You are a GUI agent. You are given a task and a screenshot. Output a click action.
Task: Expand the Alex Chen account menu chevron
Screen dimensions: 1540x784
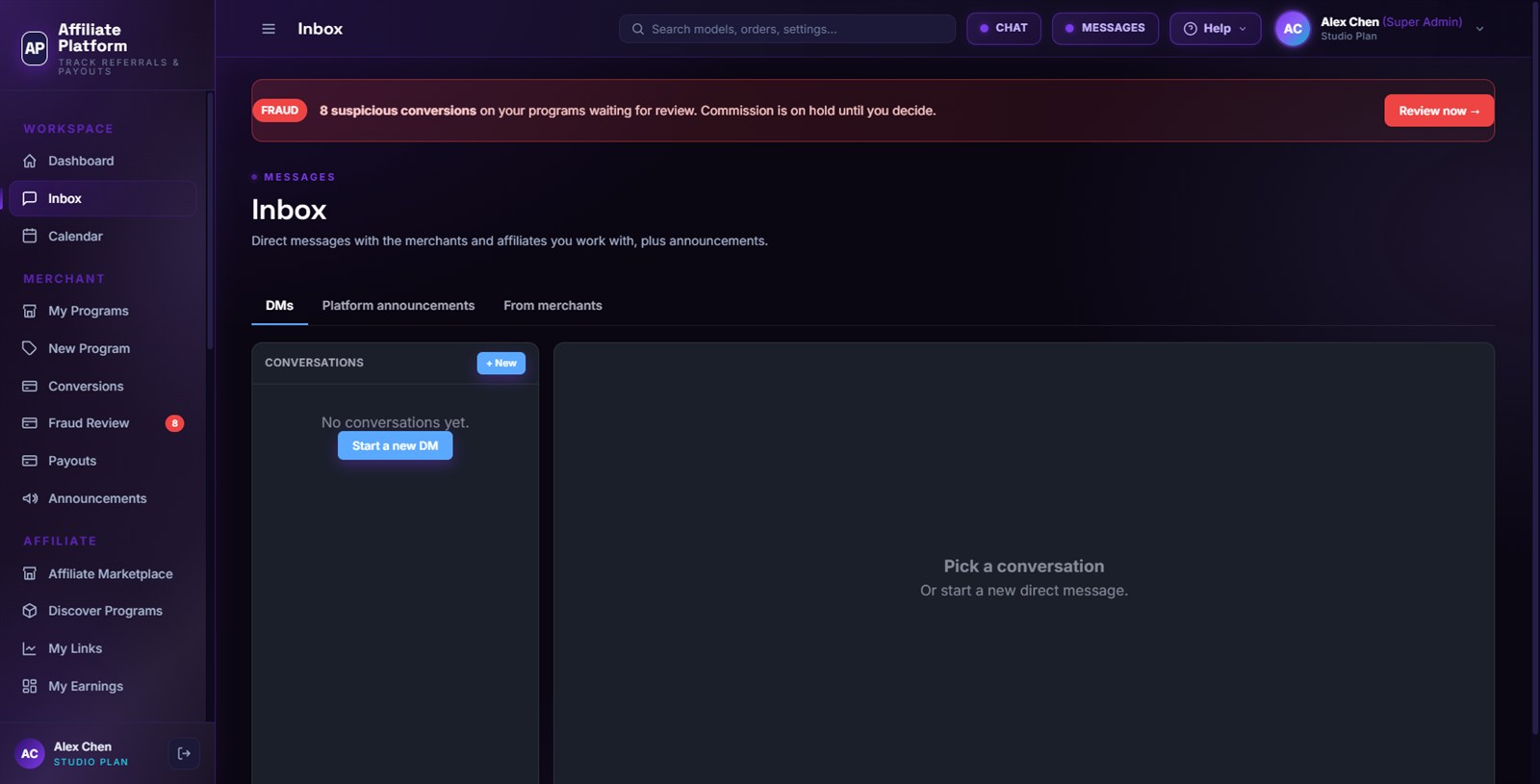pos(1479,29)
